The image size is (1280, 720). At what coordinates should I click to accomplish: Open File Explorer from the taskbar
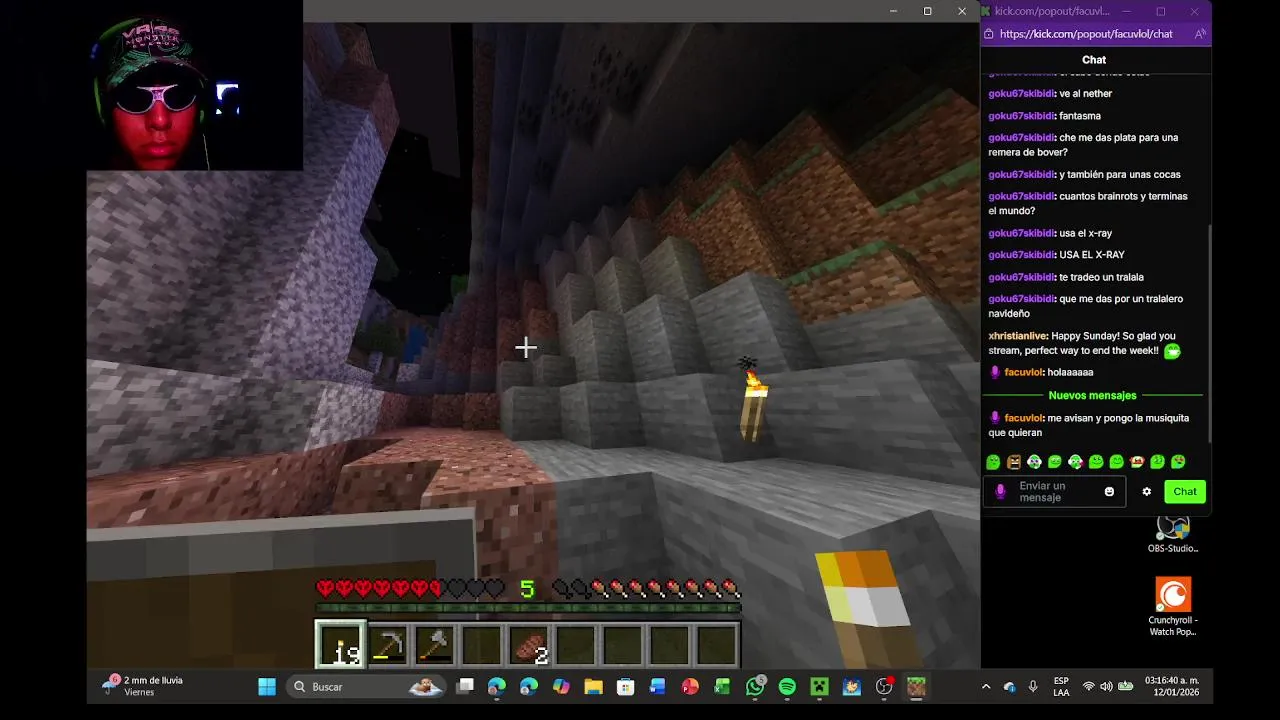click(593, 687)
